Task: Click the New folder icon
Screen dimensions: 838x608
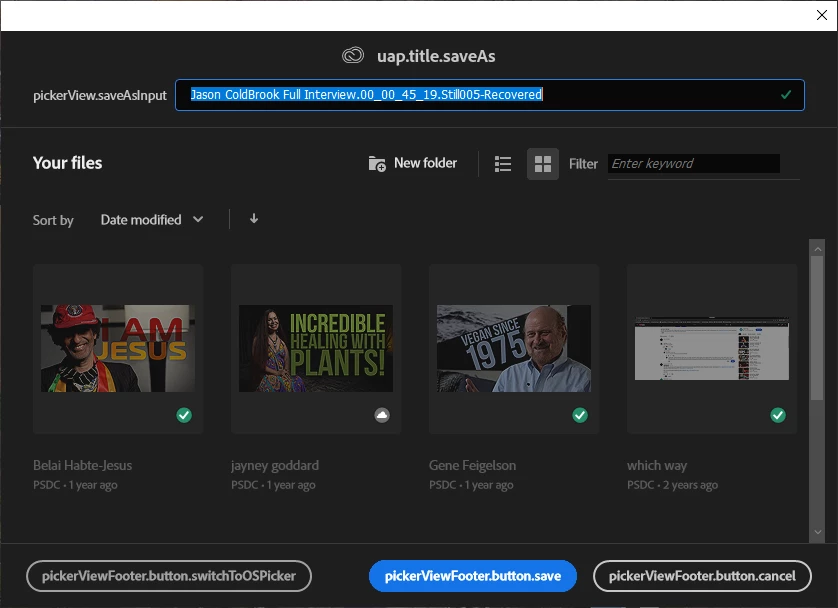Action: click(x=377, y=163)
